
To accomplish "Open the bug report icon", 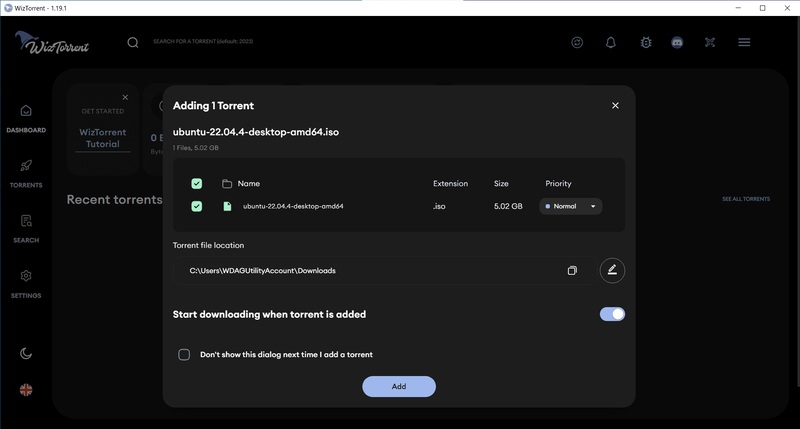I will pos(645,42).
